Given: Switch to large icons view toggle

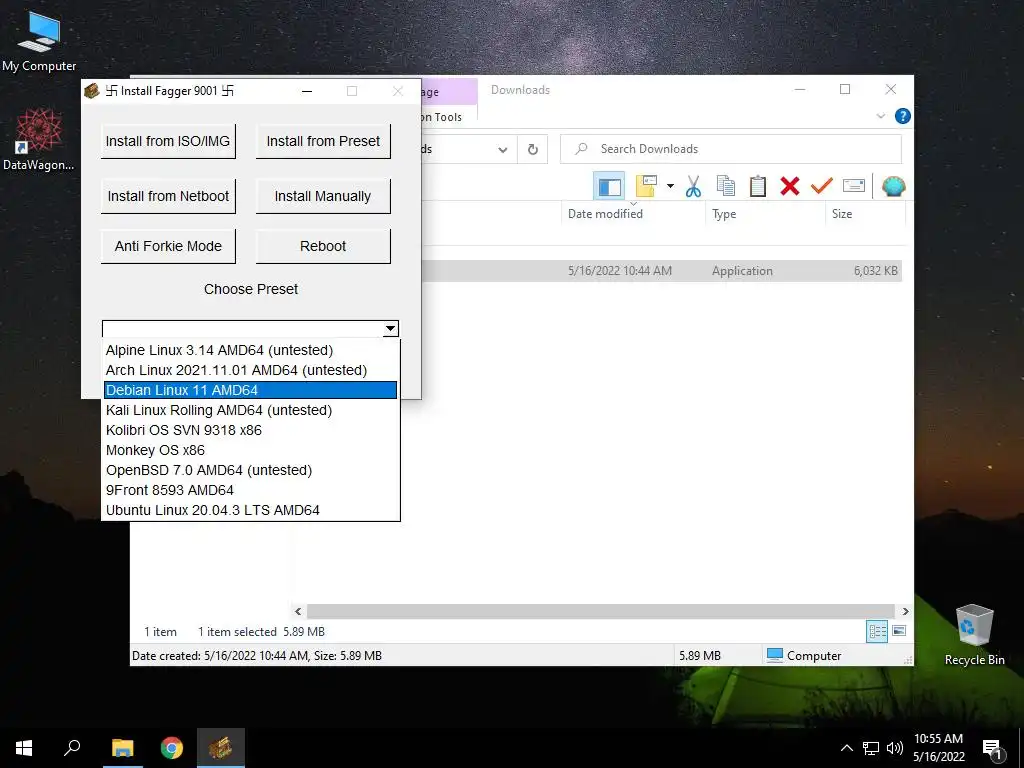Looking at the screenshot, I should click(x=899, y=631).
